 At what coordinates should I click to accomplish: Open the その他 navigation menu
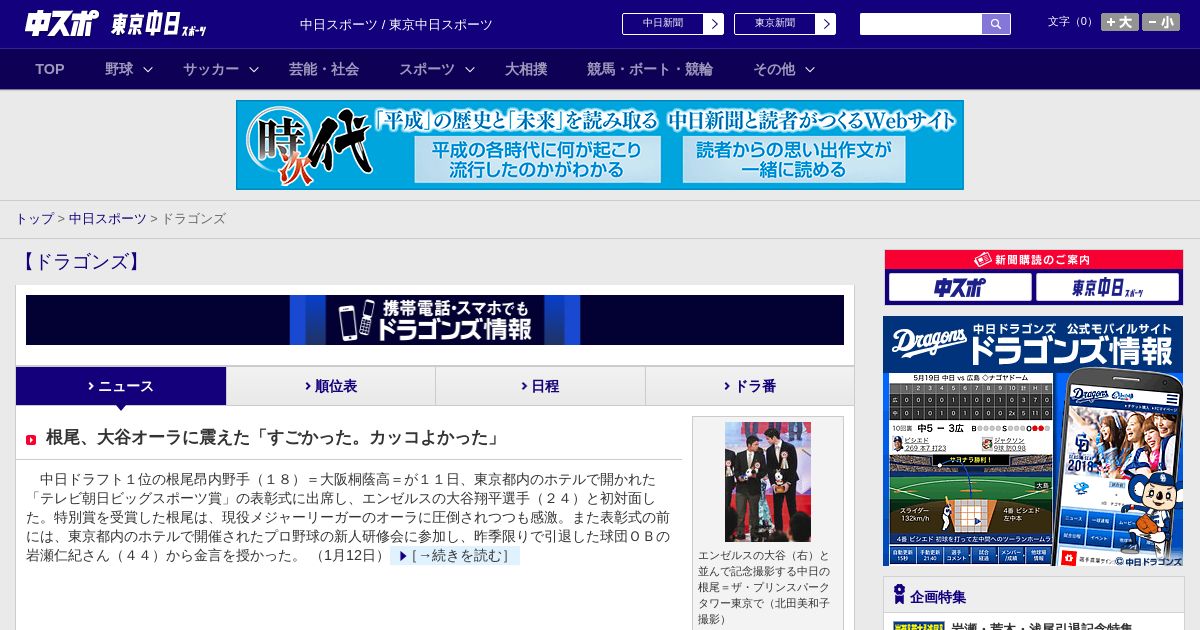point(774,69)
